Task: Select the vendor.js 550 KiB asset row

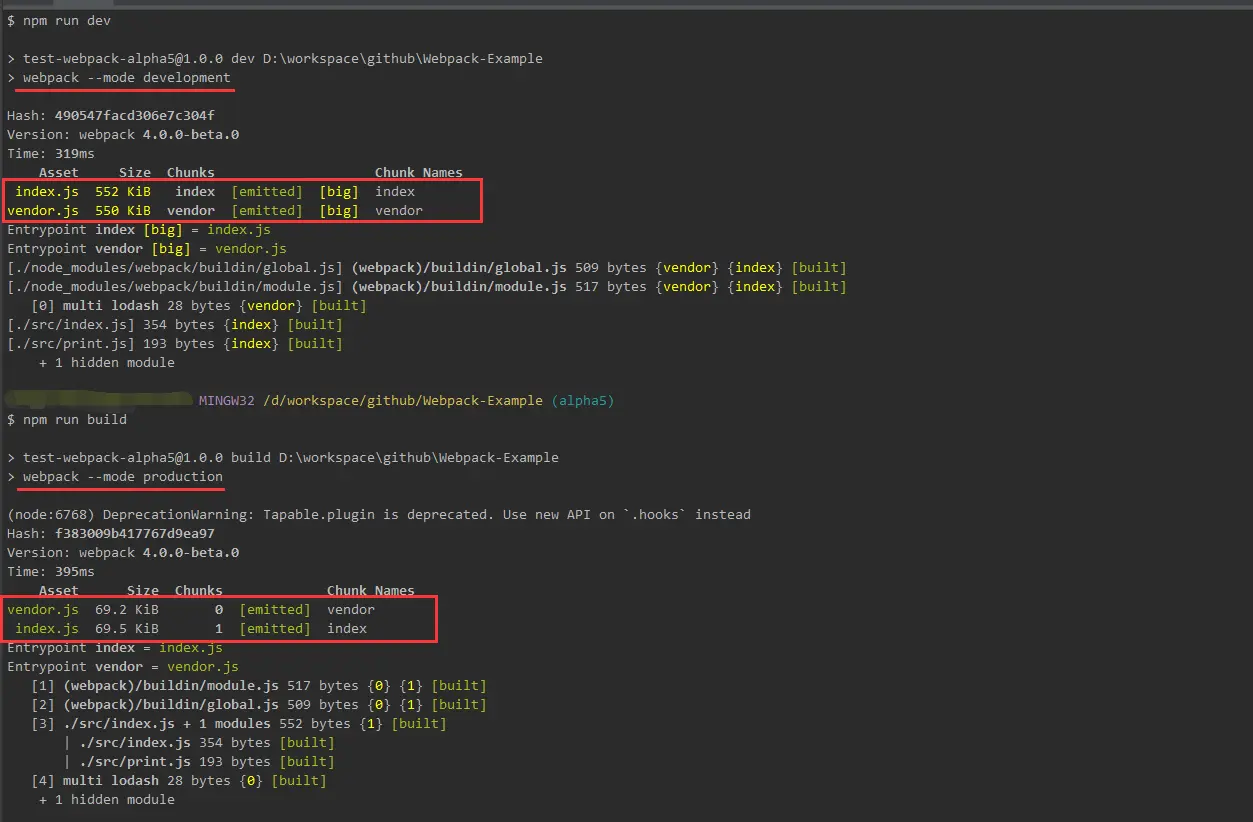Action: pos(215,211)
